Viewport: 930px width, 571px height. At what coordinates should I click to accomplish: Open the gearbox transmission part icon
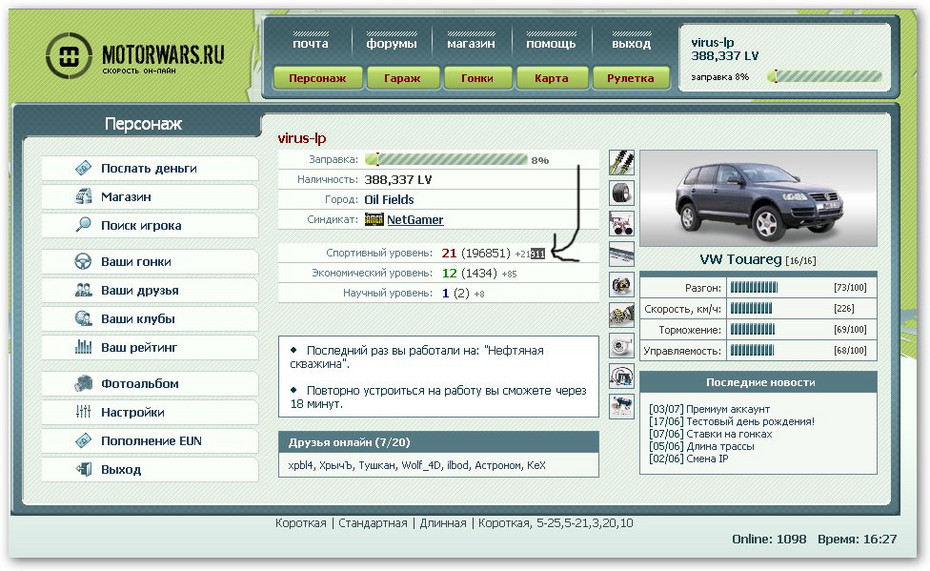click(x=622, y=315)
